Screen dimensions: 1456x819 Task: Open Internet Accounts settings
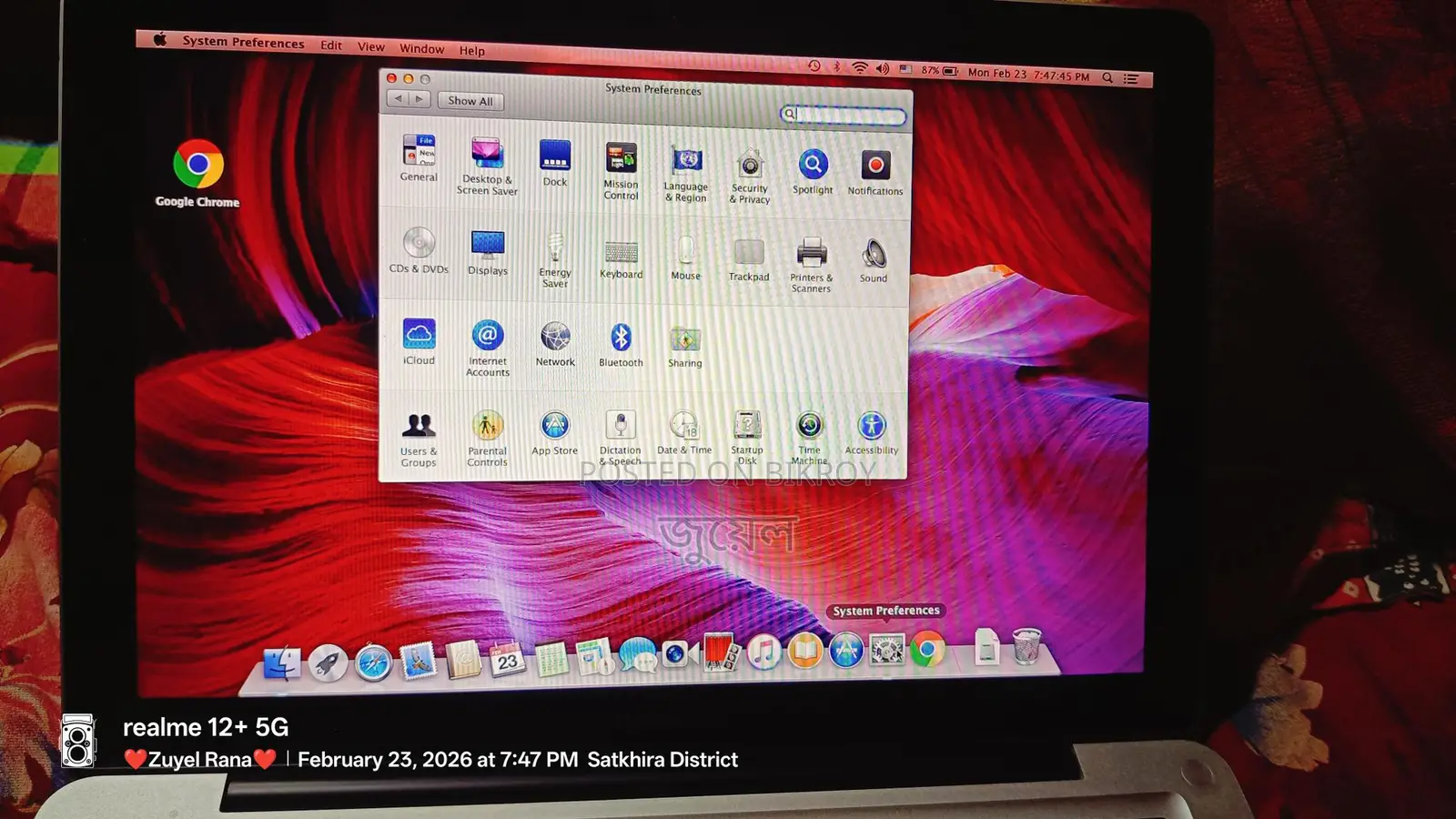pos(488,348)
